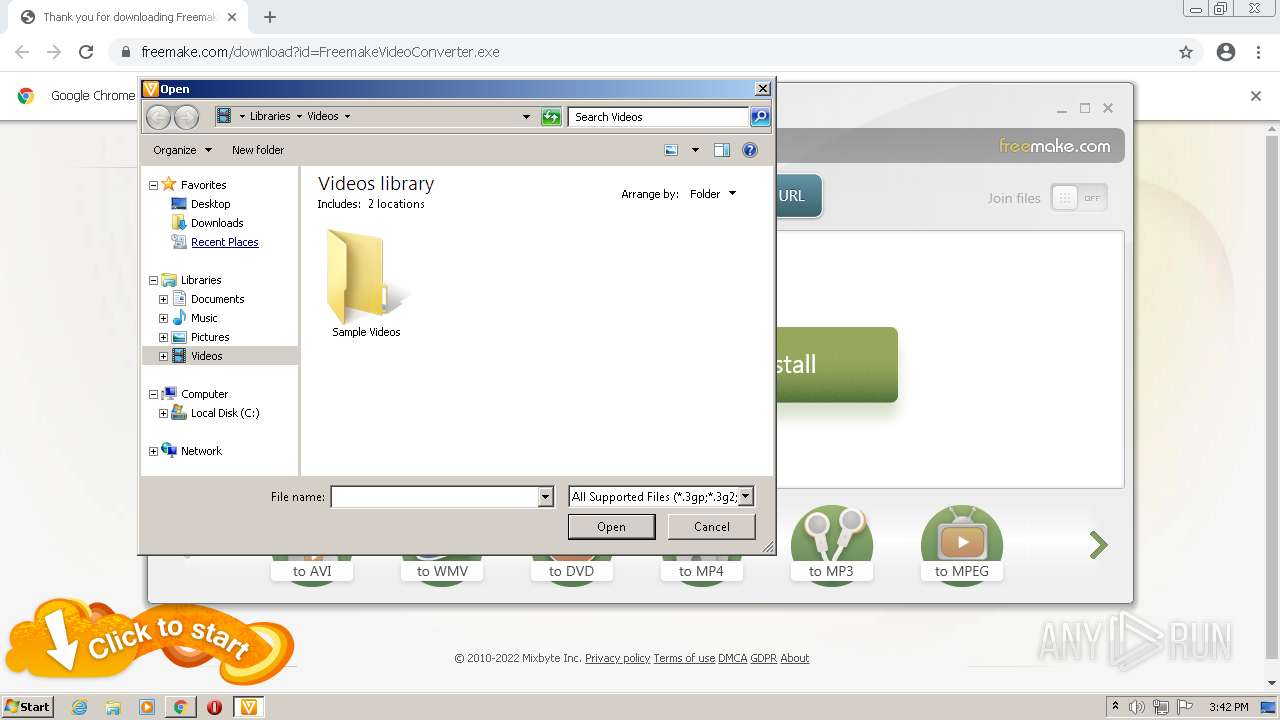Click the Terms of use link
1280x720 pixels.
(684, 658)
